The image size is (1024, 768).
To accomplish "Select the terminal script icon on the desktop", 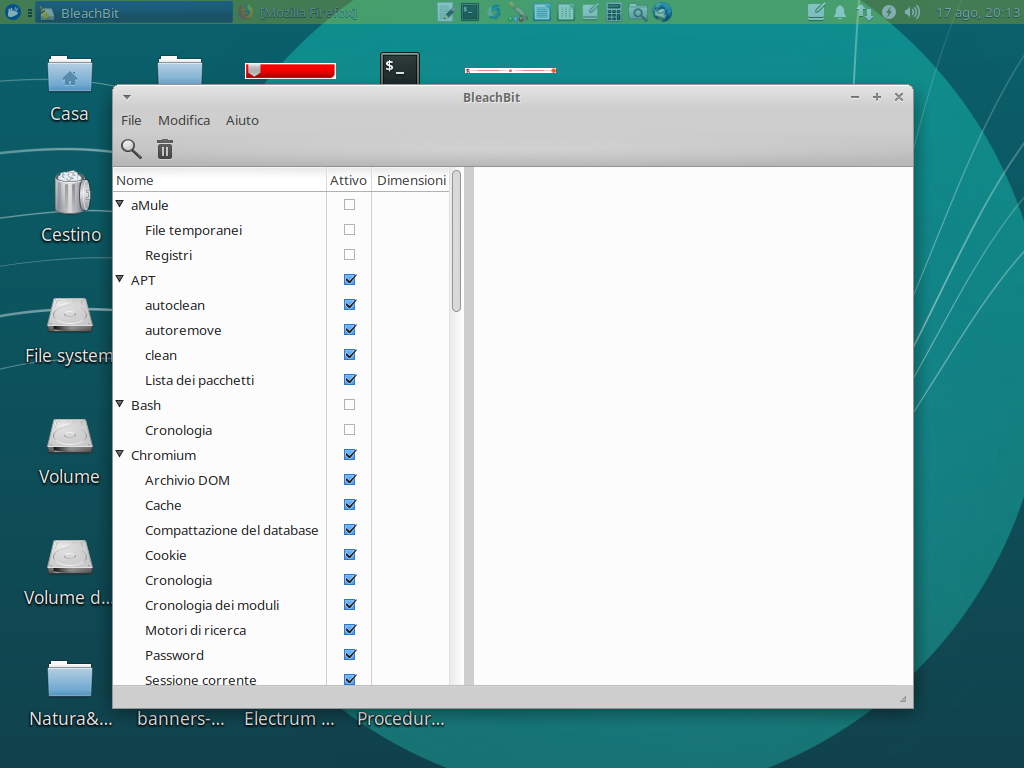I will 400,69.
